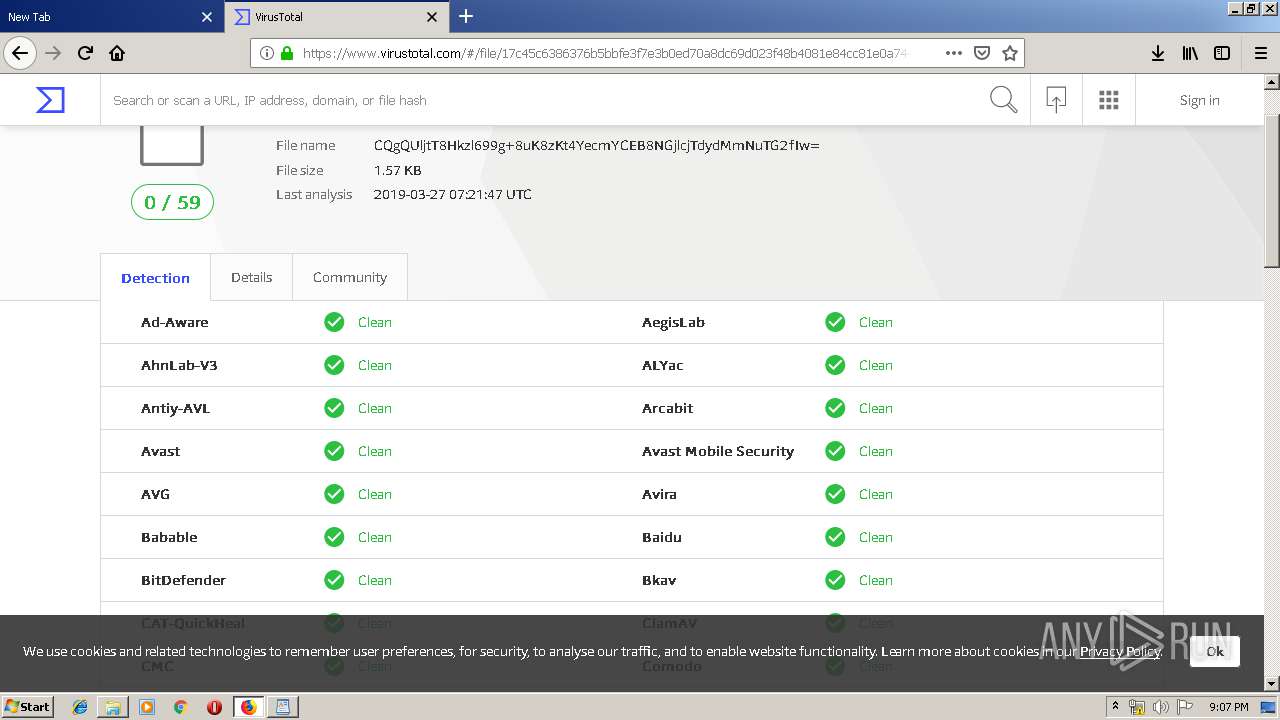Click the Clean result for AVG

coord(375,494)
